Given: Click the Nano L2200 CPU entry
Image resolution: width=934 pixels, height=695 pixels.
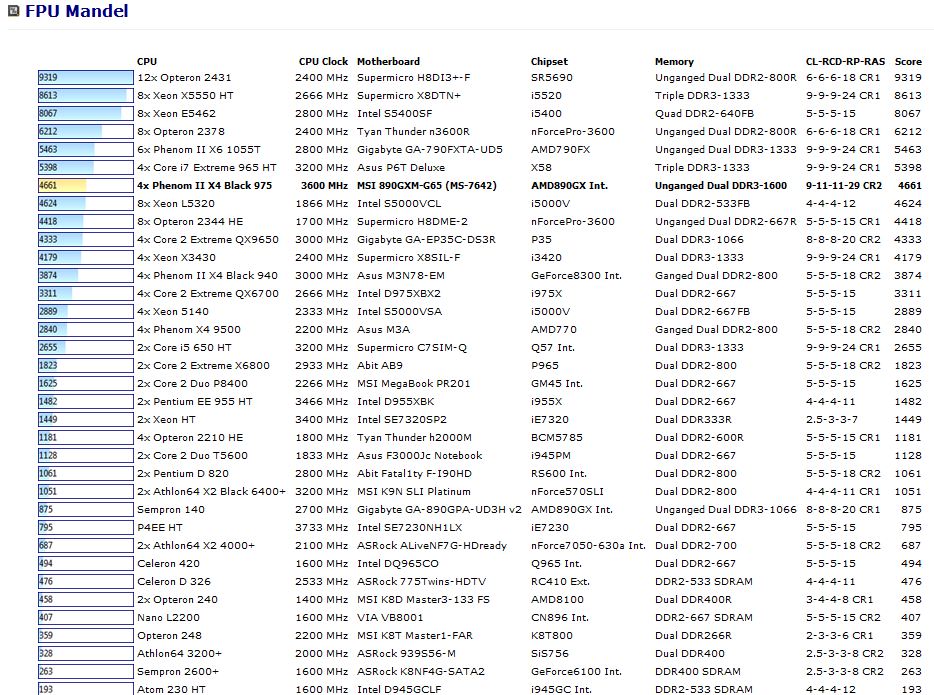Looking at the screenshot, I should [168, 617].
